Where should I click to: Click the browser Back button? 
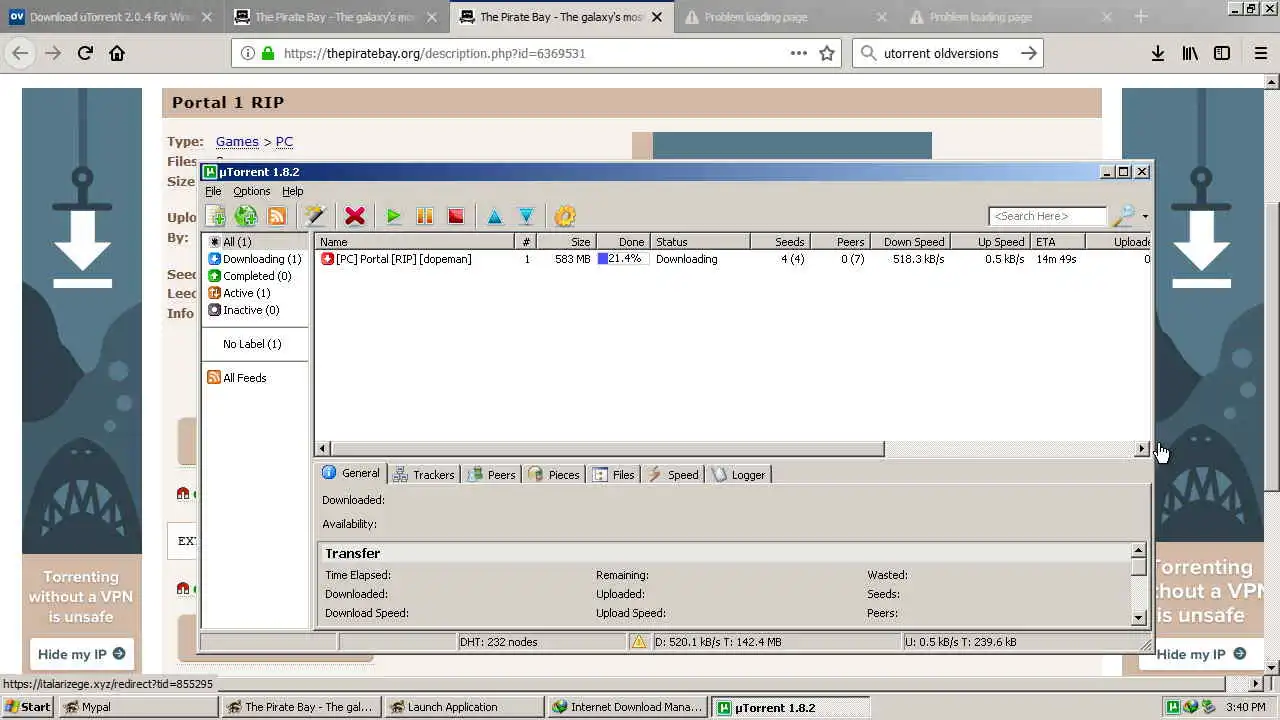21,53
